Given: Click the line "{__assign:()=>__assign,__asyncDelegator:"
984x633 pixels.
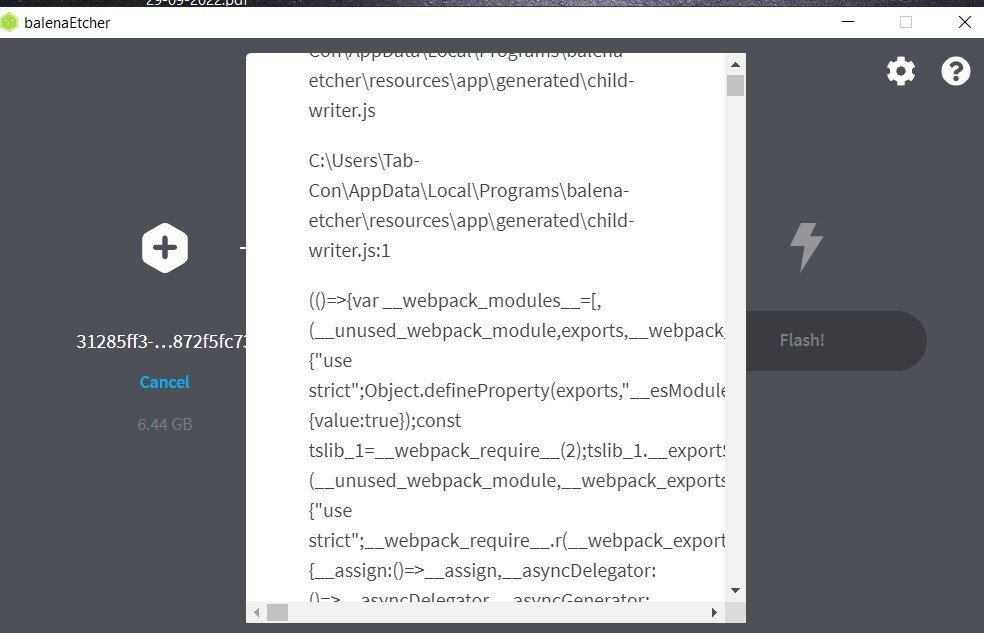Looking at the screenshot, I should click(482, 571).
